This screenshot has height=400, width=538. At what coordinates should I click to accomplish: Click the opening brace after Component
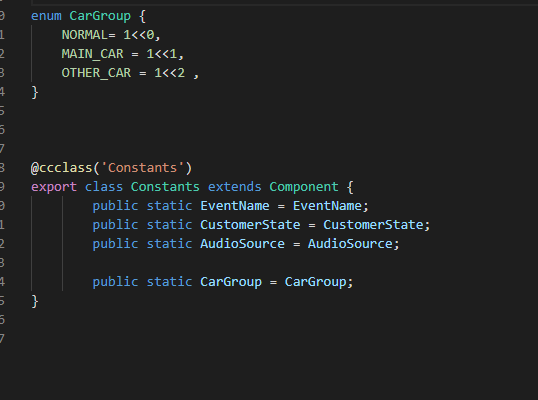tap(350, 187)
